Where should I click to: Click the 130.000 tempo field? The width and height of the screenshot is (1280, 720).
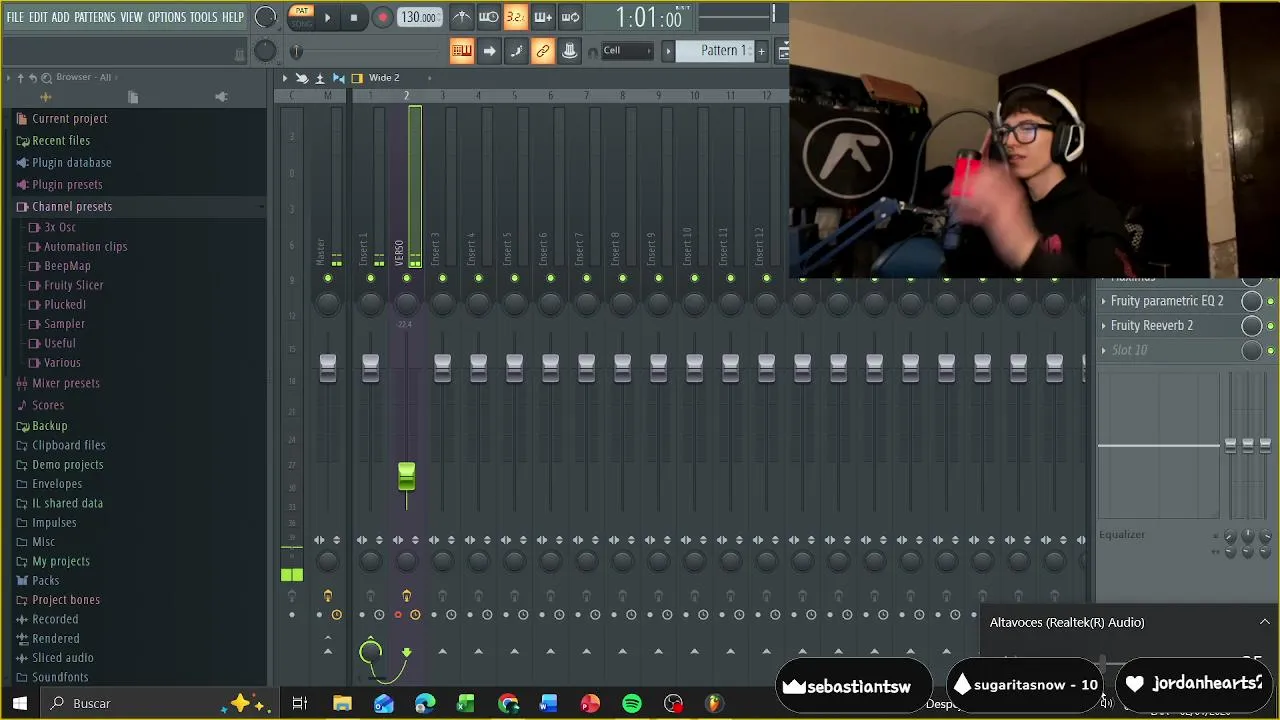(418, 17)
